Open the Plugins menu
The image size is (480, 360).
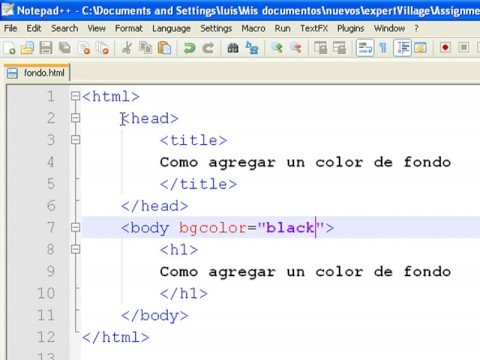point(351,29)
